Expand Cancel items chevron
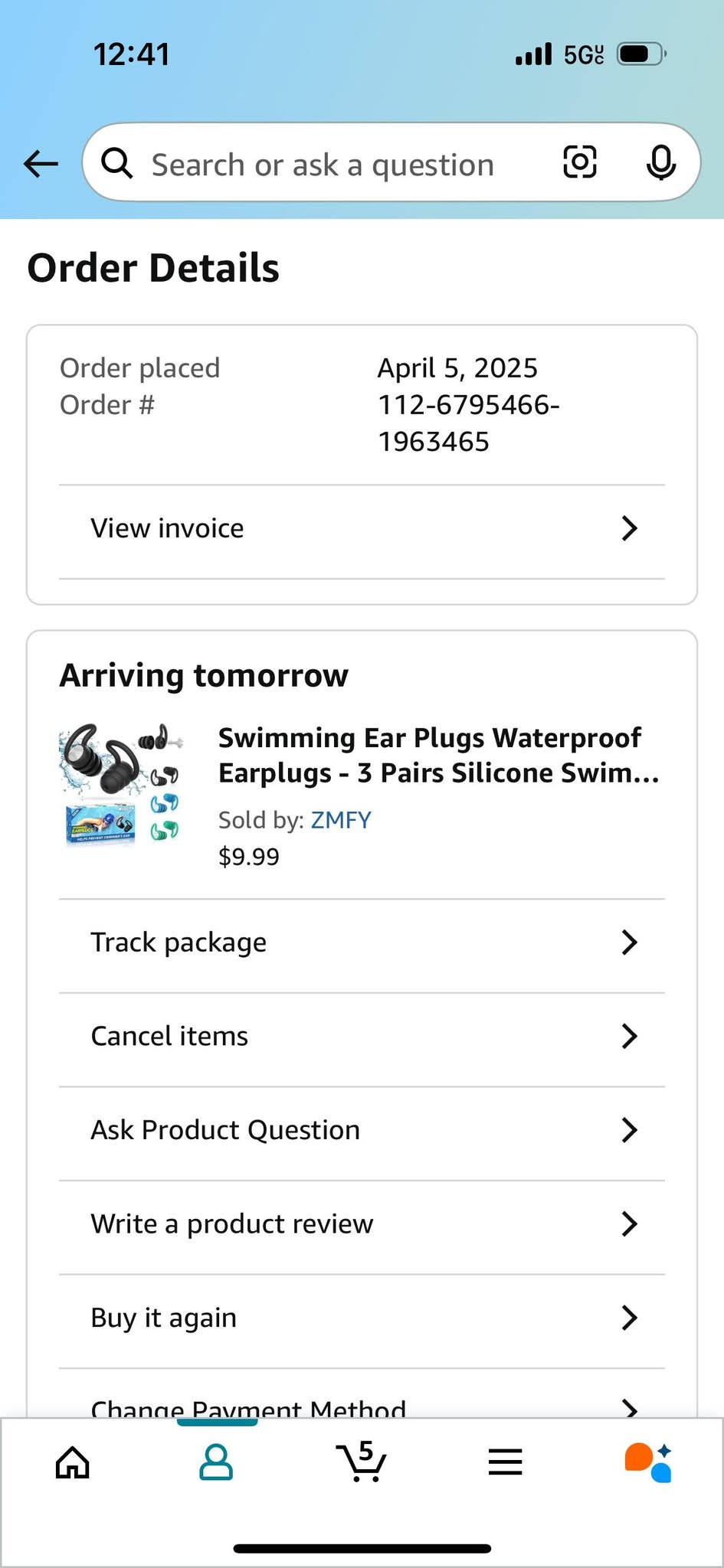This screenshot has width=724, height=1568. 629,1037
